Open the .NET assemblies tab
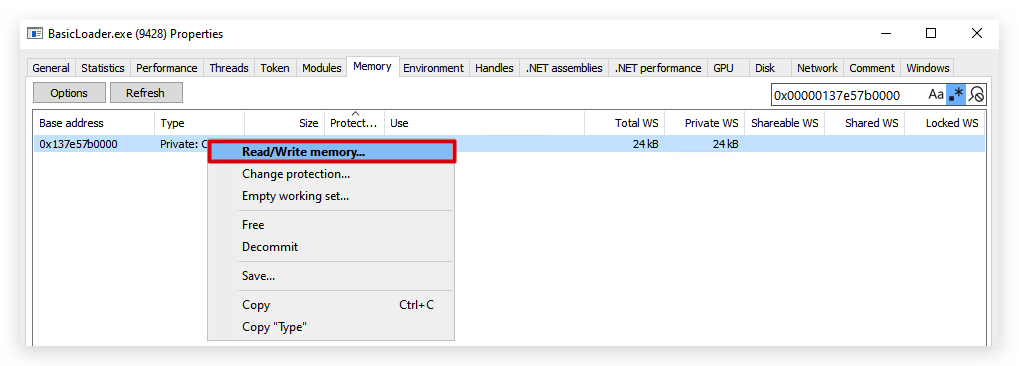The height and width of the screenshot is (366, 1019). point(564,68)
